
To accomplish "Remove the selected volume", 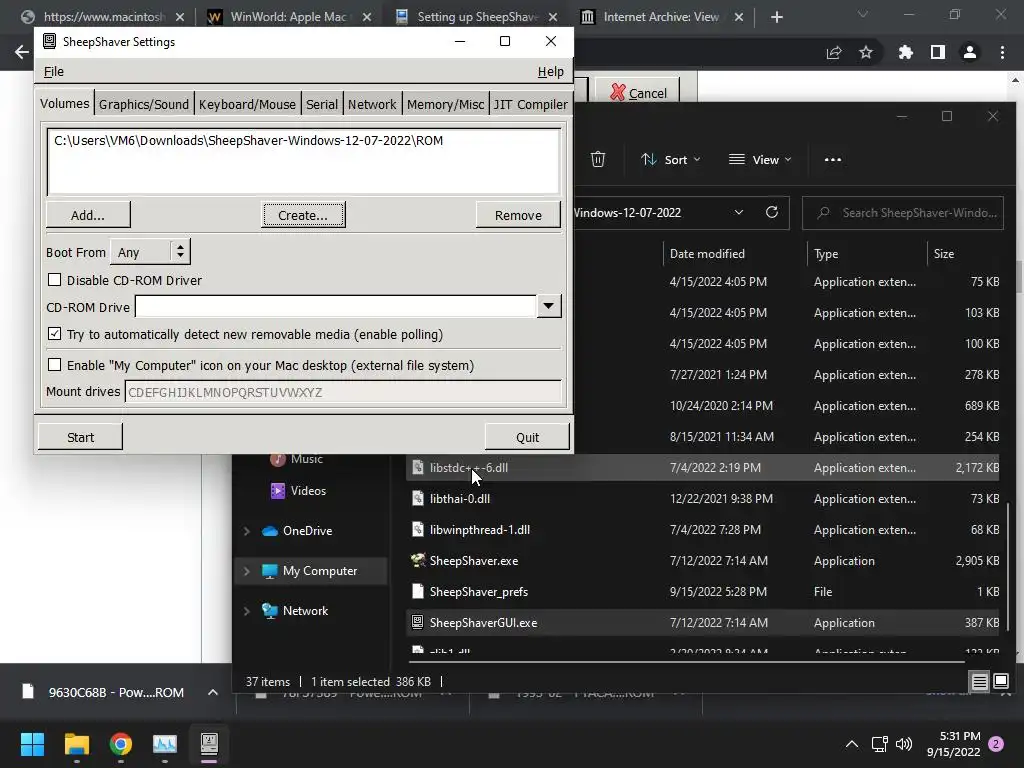I will click(x=518, y=215).
